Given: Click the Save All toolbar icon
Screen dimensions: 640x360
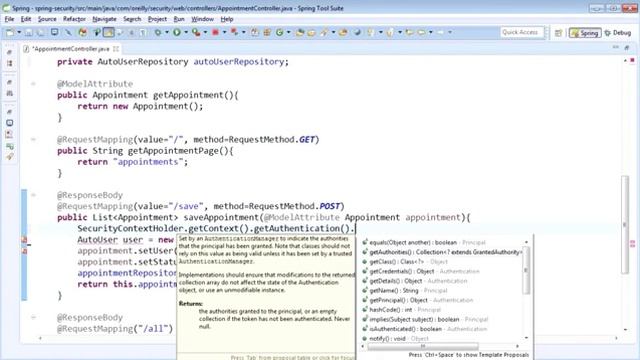Looking at the screenshot, I should 40,33.
